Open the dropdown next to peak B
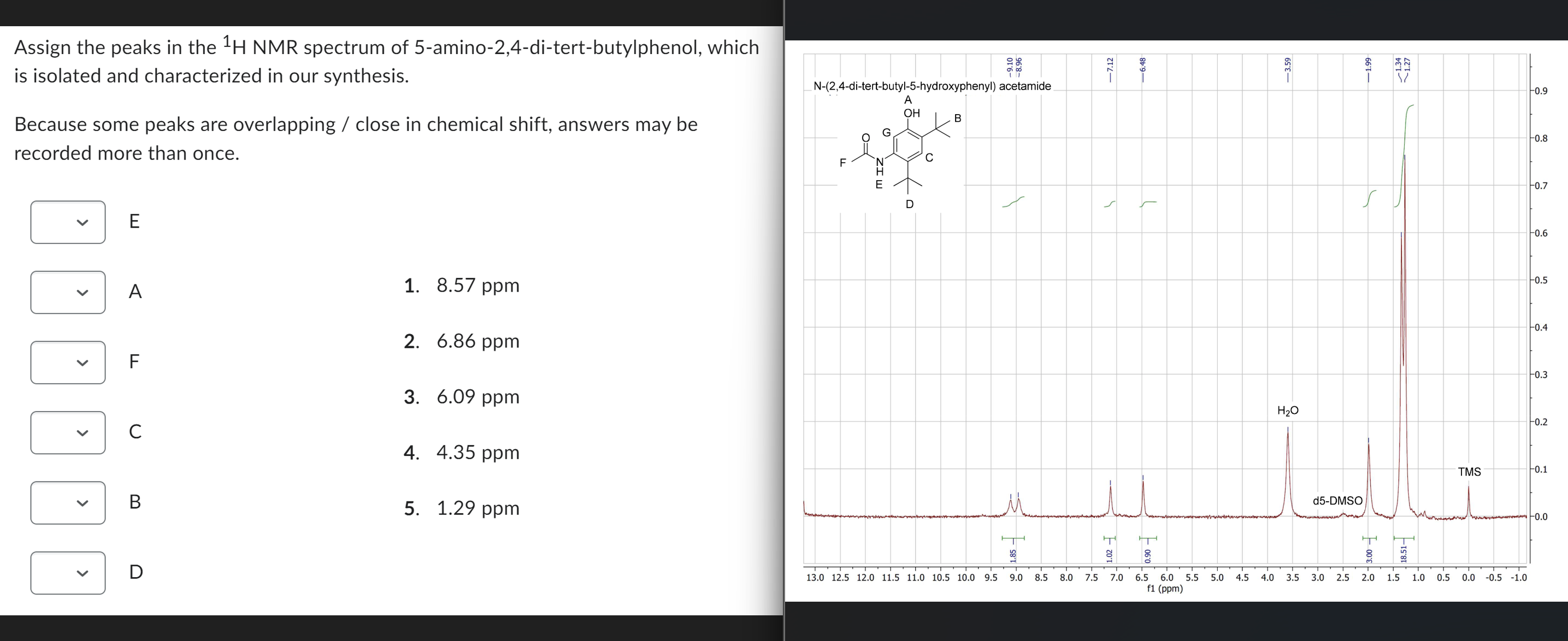1568x641 pixels. point(67,502)
